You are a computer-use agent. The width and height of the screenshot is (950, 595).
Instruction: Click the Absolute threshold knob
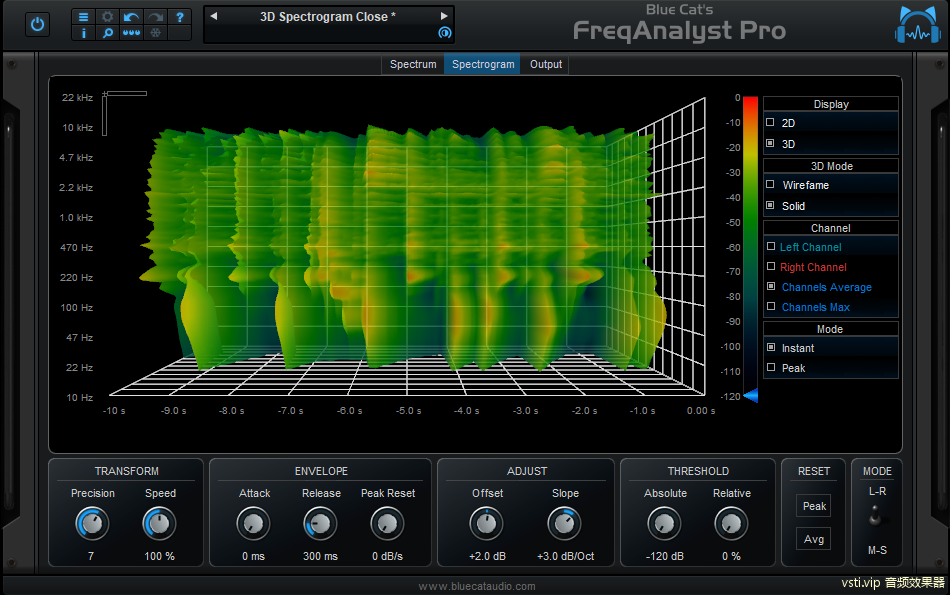(x=665, y=524)
